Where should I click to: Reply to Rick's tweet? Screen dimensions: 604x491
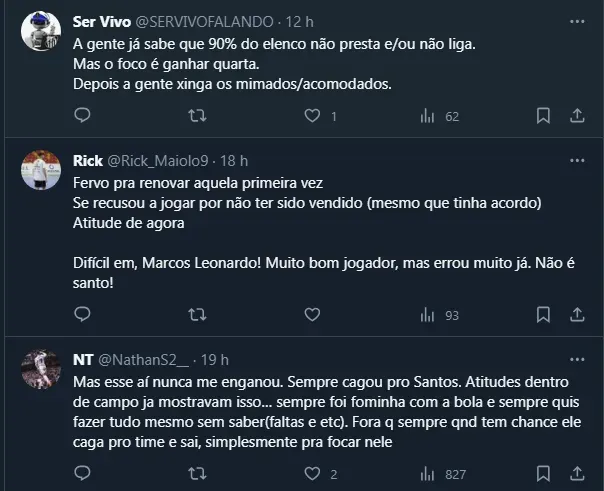click(x=83, y=315)
